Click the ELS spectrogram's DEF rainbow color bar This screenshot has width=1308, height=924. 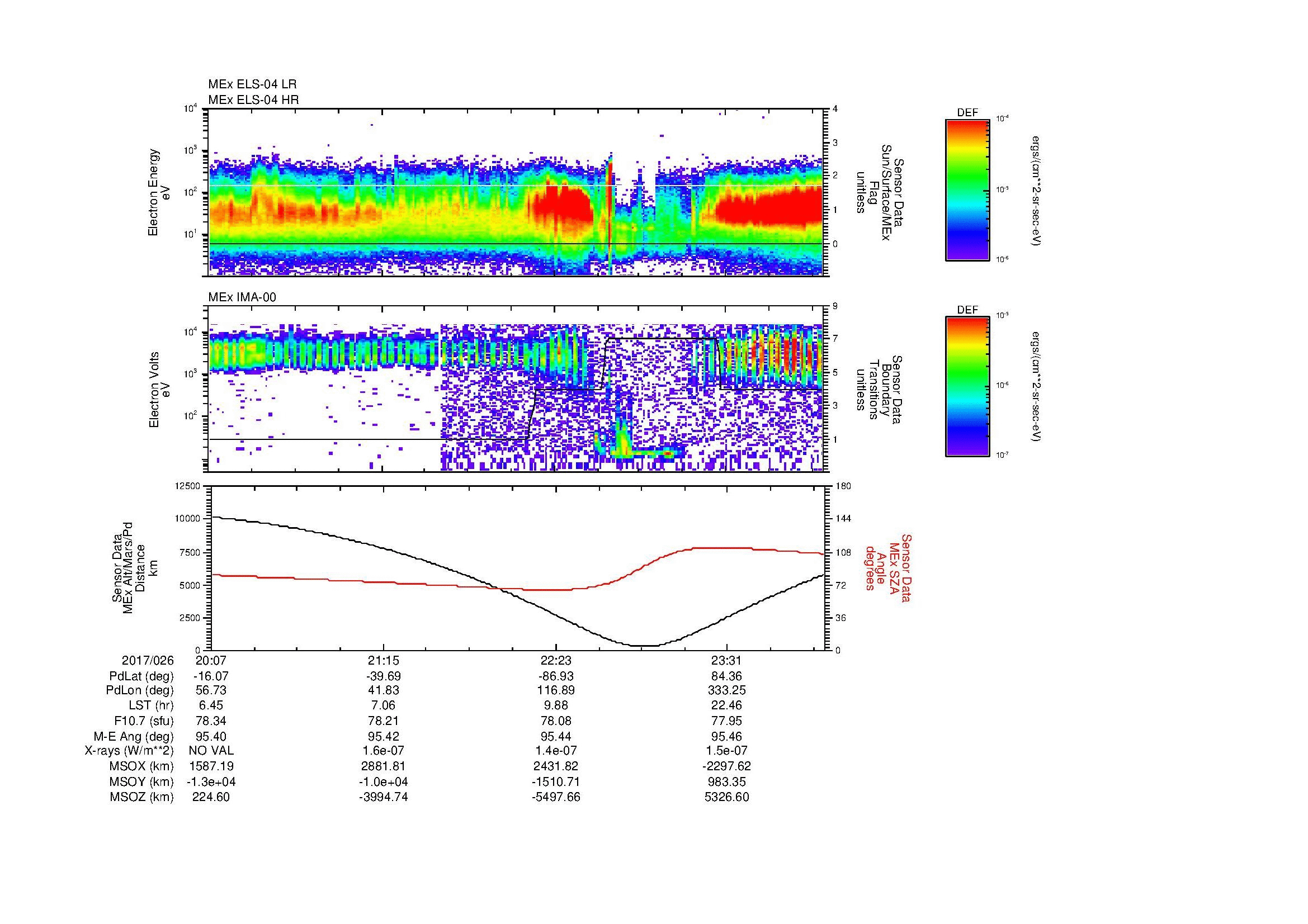pyautogui.click(x=967, y=189)
